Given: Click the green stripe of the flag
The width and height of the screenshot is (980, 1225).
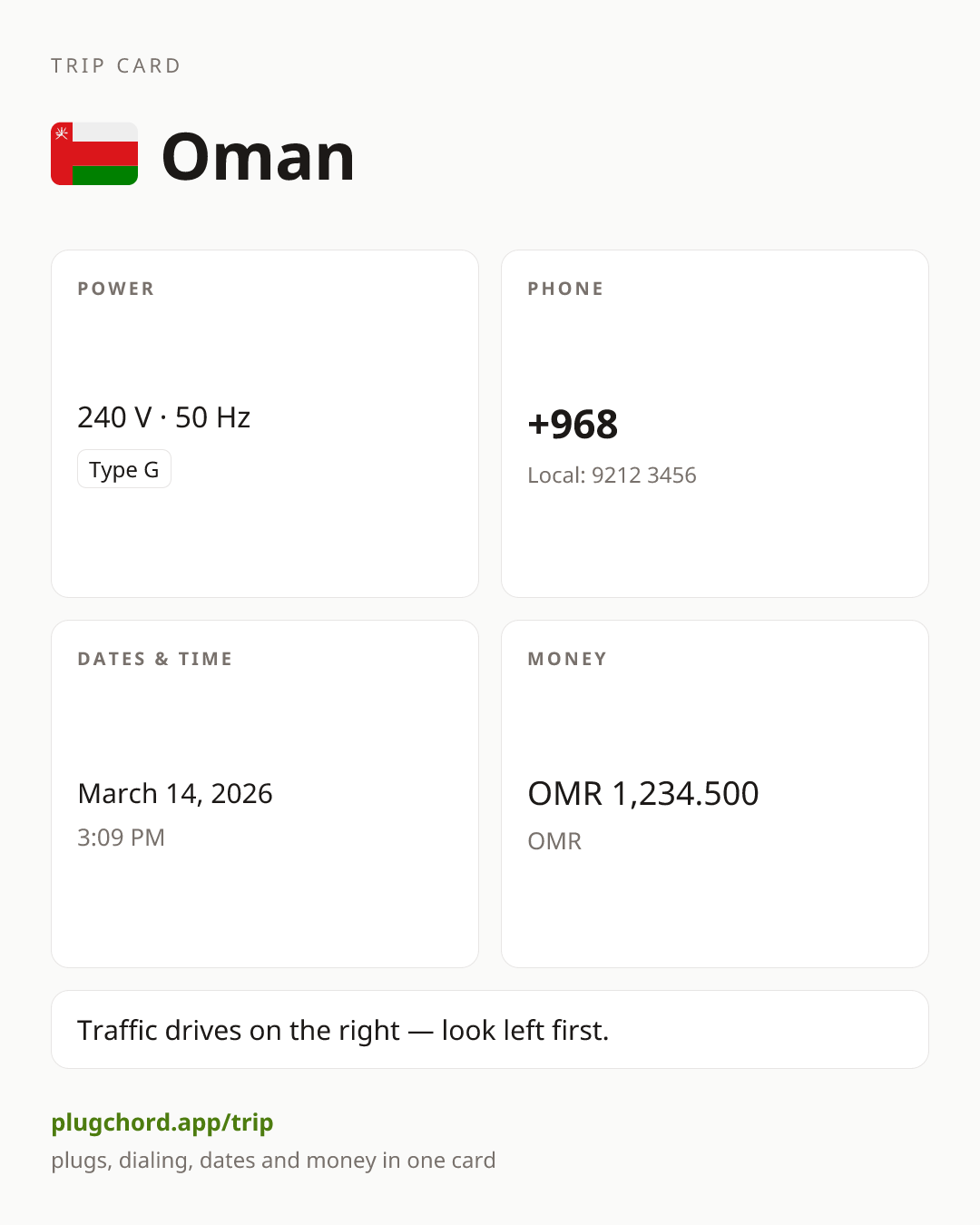Looking at the screenshot, I should (105, 175).
